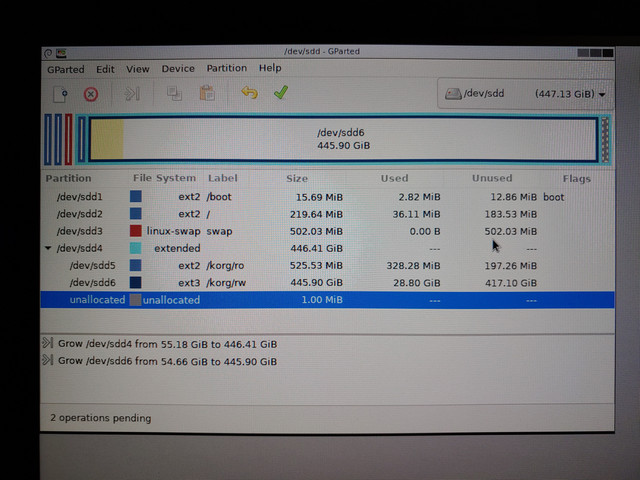This screenshot has width=640, height=480.
Task: Open the Partition menu
Action: coord(227,68)
